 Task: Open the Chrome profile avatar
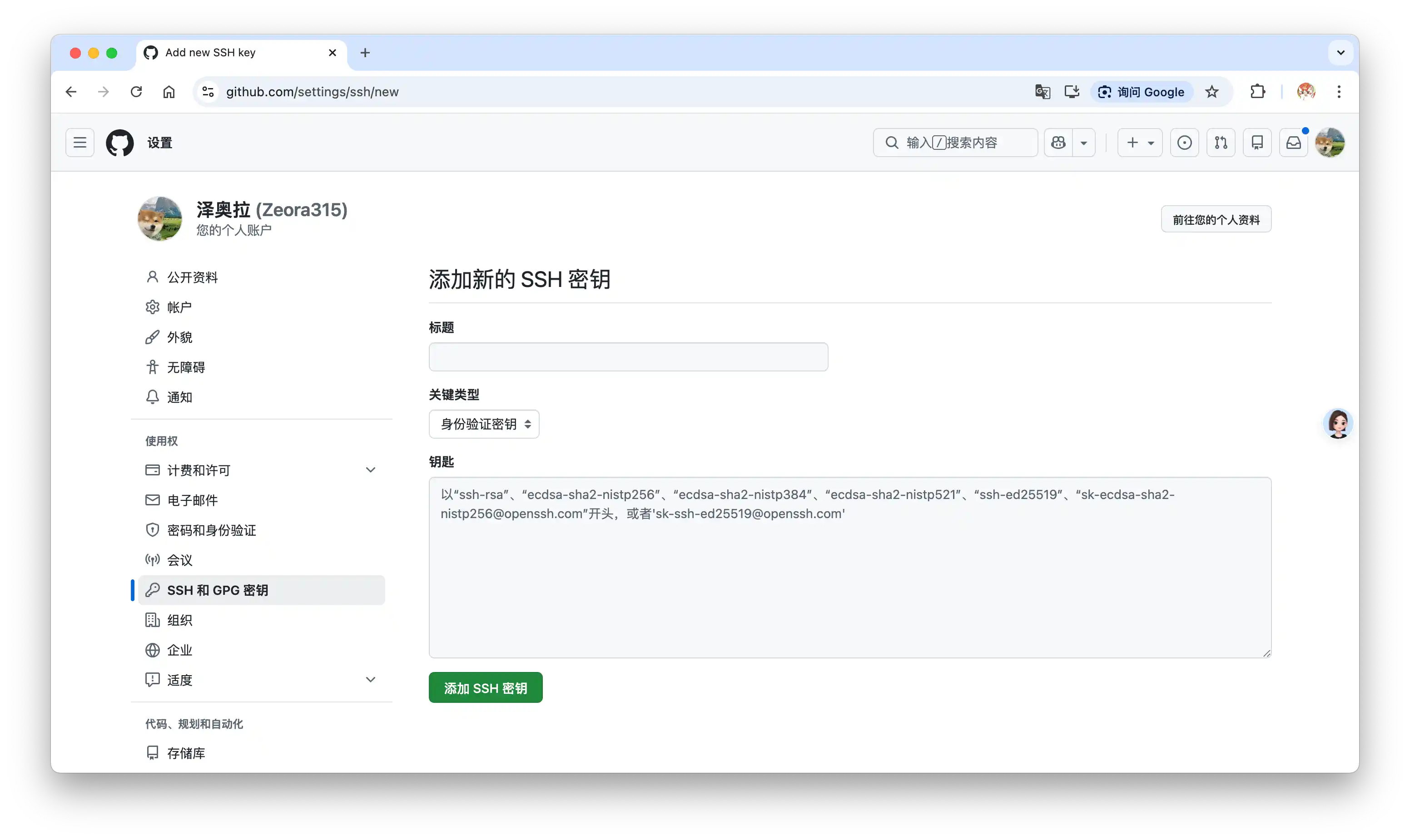coord(1306,92)
